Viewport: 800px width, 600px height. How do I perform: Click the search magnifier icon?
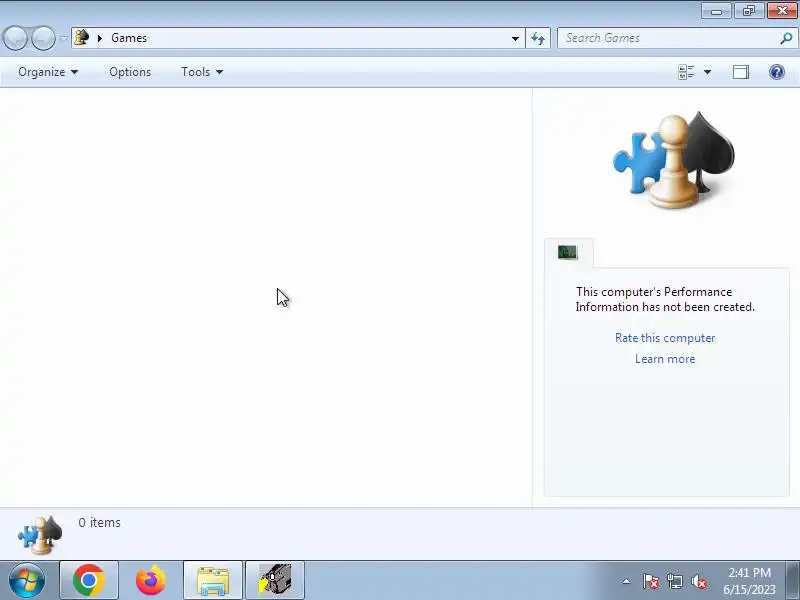(786, 38)
